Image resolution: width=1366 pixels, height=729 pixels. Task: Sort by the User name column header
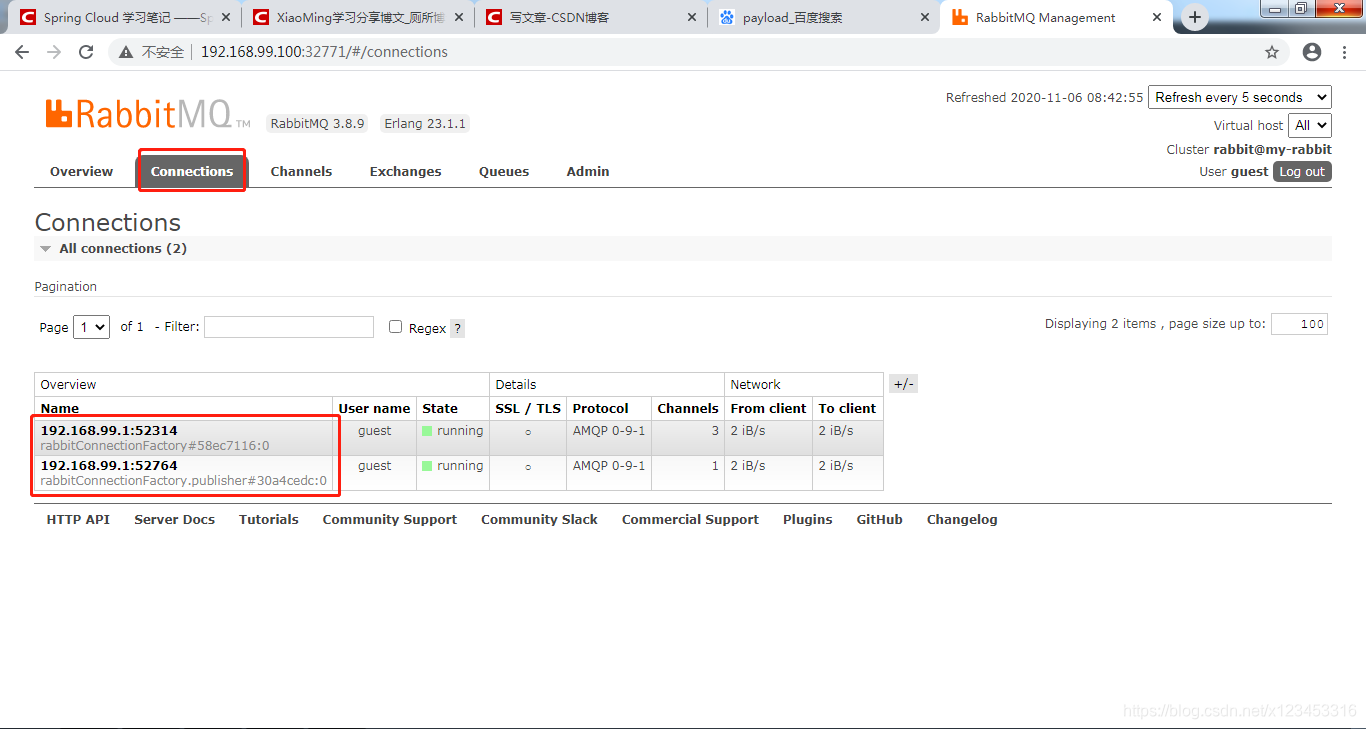pos(374,408)
